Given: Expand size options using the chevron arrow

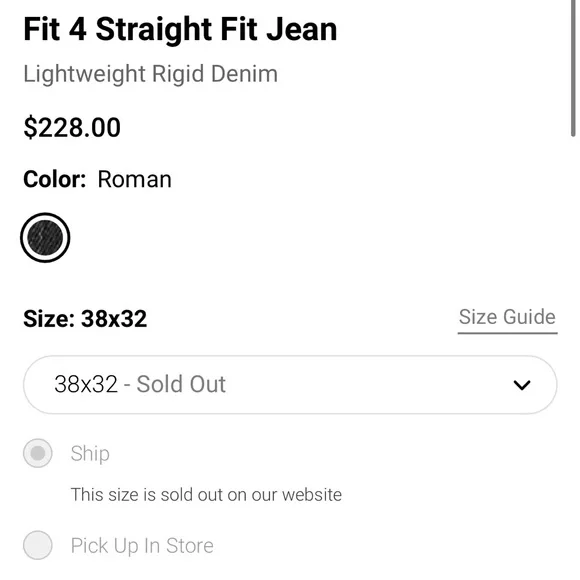Looking at the screenshot, I should (522, 385).
